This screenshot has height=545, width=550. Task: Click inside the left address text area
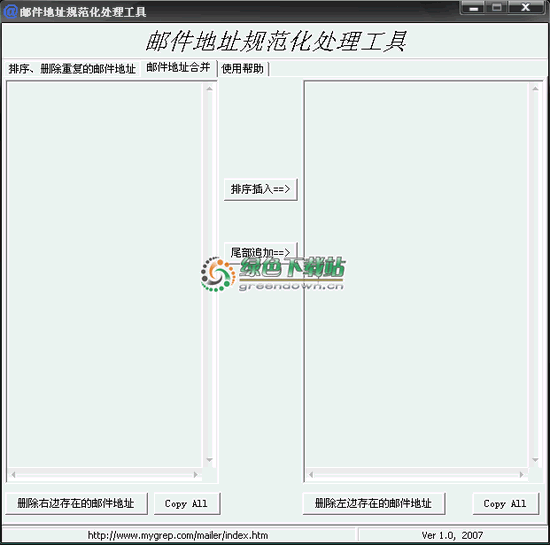(105, 275)
